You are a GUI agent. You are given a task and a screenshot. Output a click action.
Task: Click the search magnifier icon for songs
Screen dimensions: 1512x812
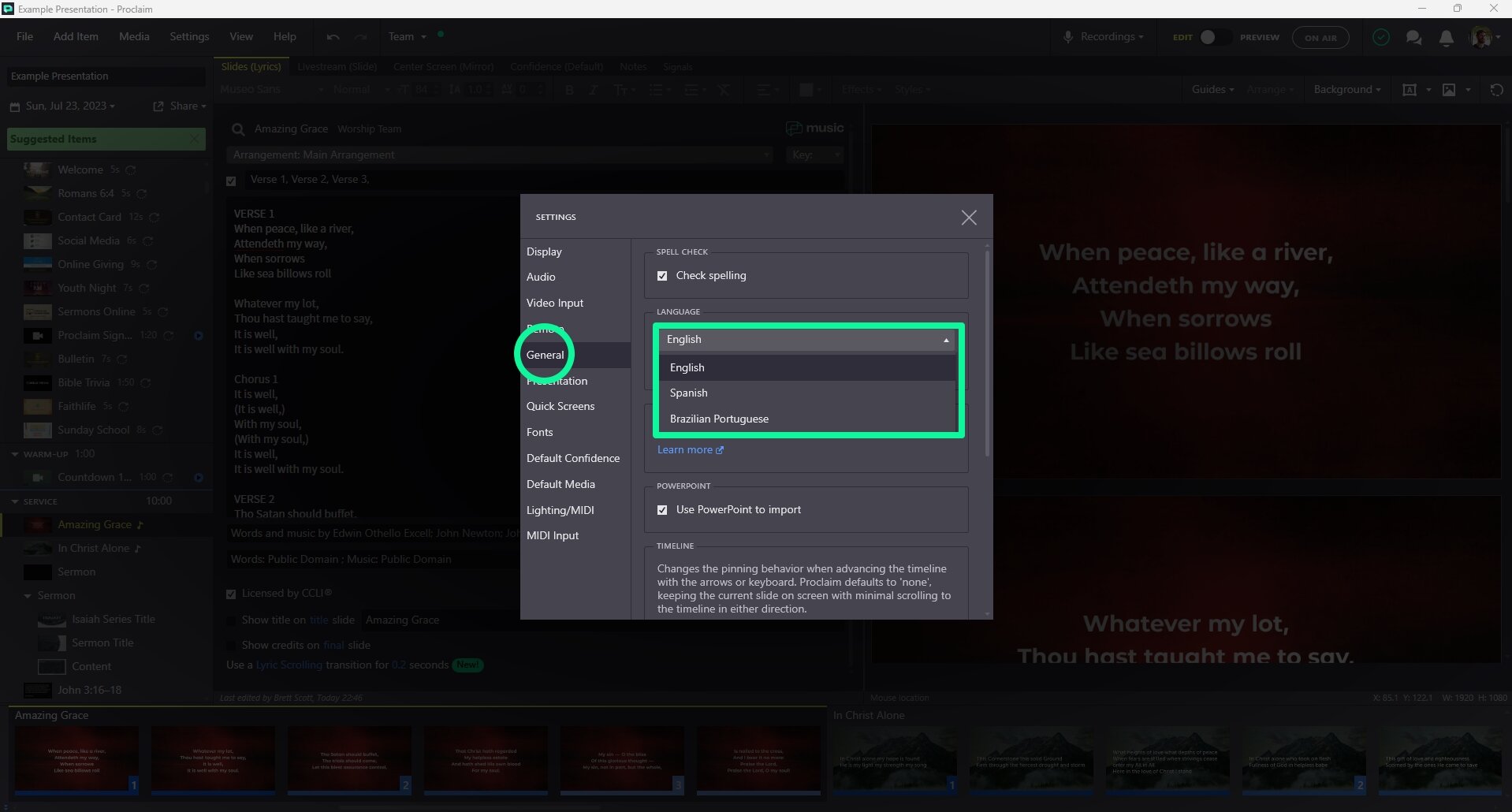pos(238,129)
